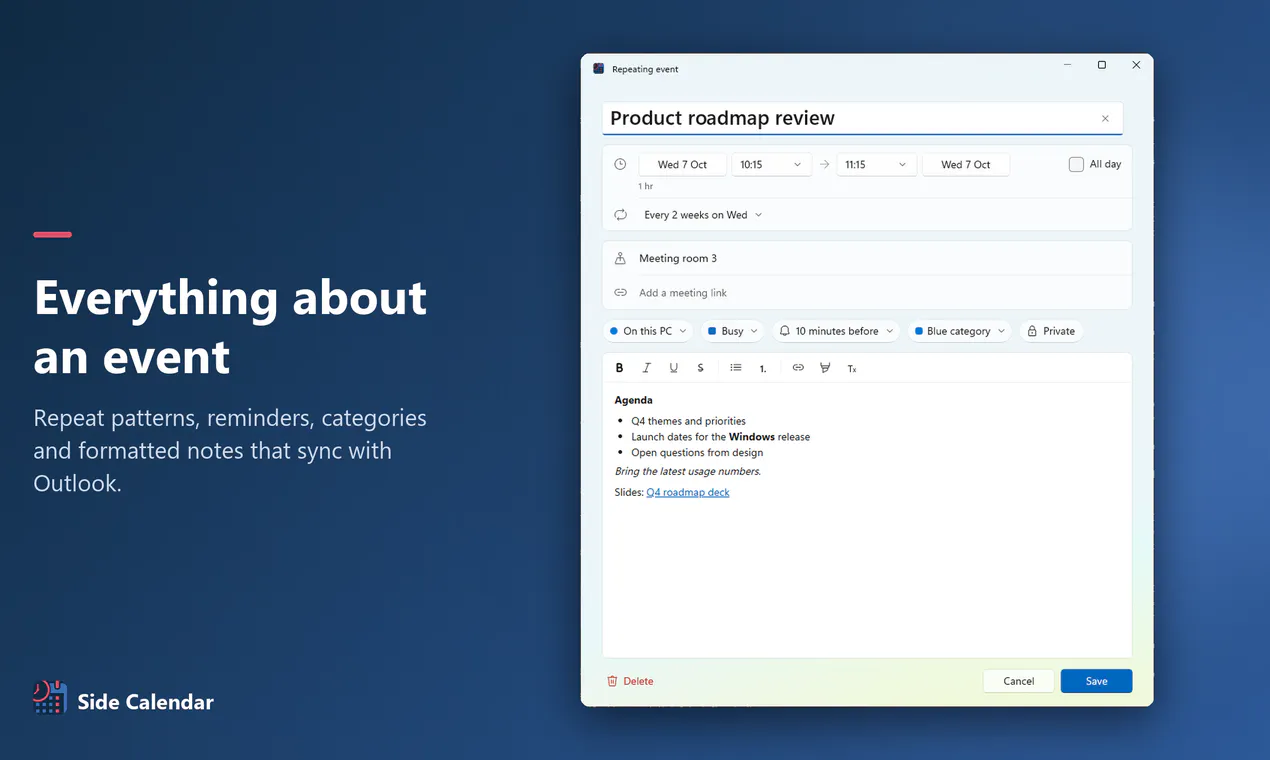
Task: Toggle bold formatting in notes toolbar
Action: (620, 368)
